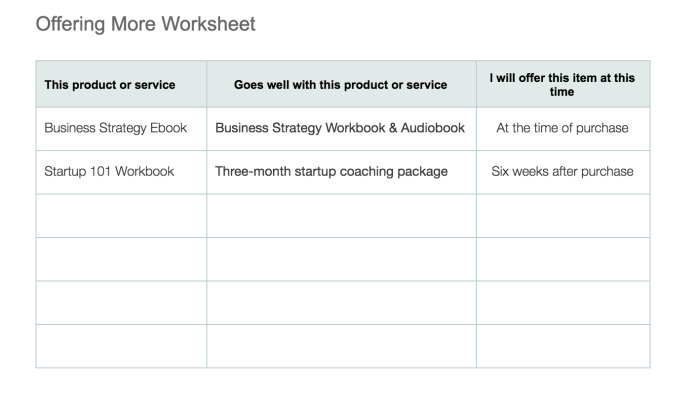700x399 pixels.
Task: Select 'Goes well with this product or service' header
Action: pos(342,84)
